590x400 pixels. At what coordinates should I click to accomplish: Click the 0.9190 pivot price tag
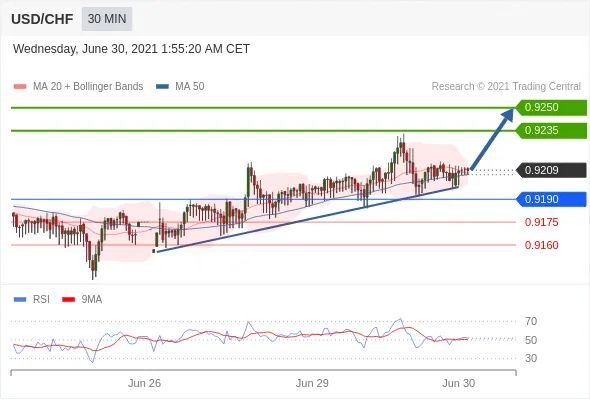click(551, 199)
